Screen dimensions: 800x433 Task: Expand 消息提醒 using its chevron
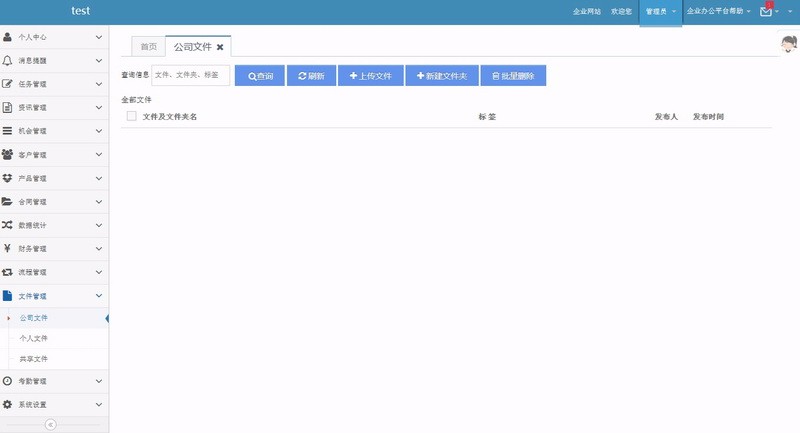[99, 61]
